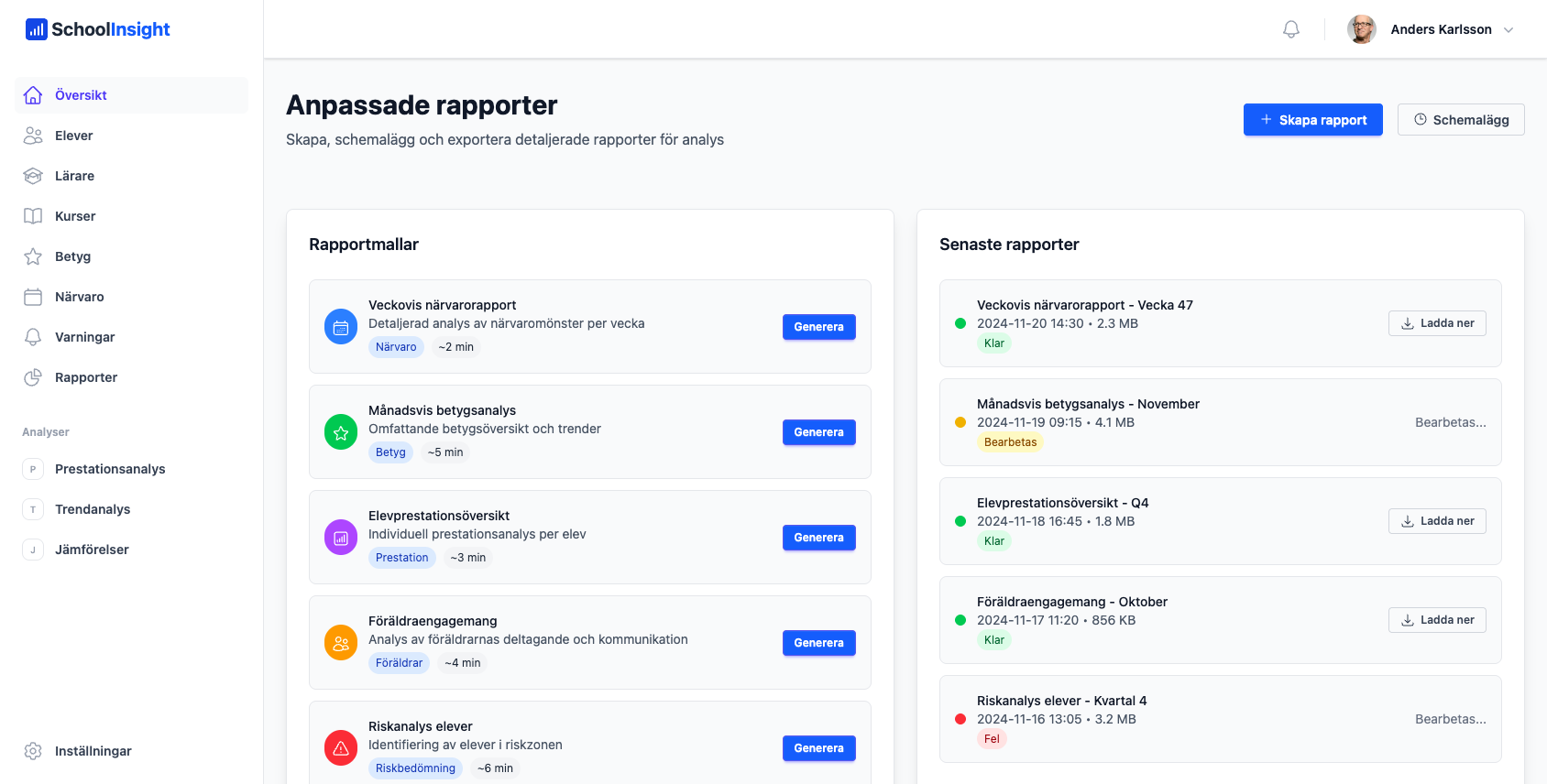Screen dimensions: 1547x784
Task: Expand the Anders Karlsson user dropdown
Action: [x=1508, y=30]
